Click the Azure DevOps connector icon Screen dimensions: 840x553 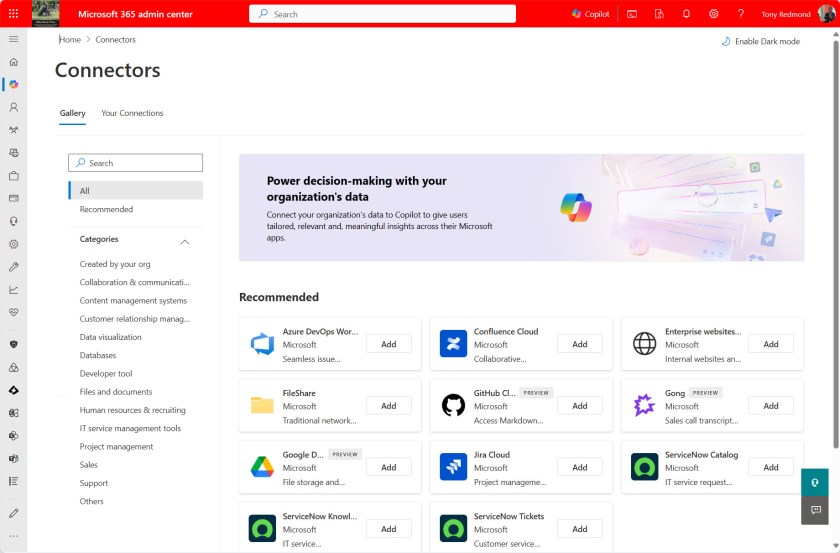tap(262, 343)
